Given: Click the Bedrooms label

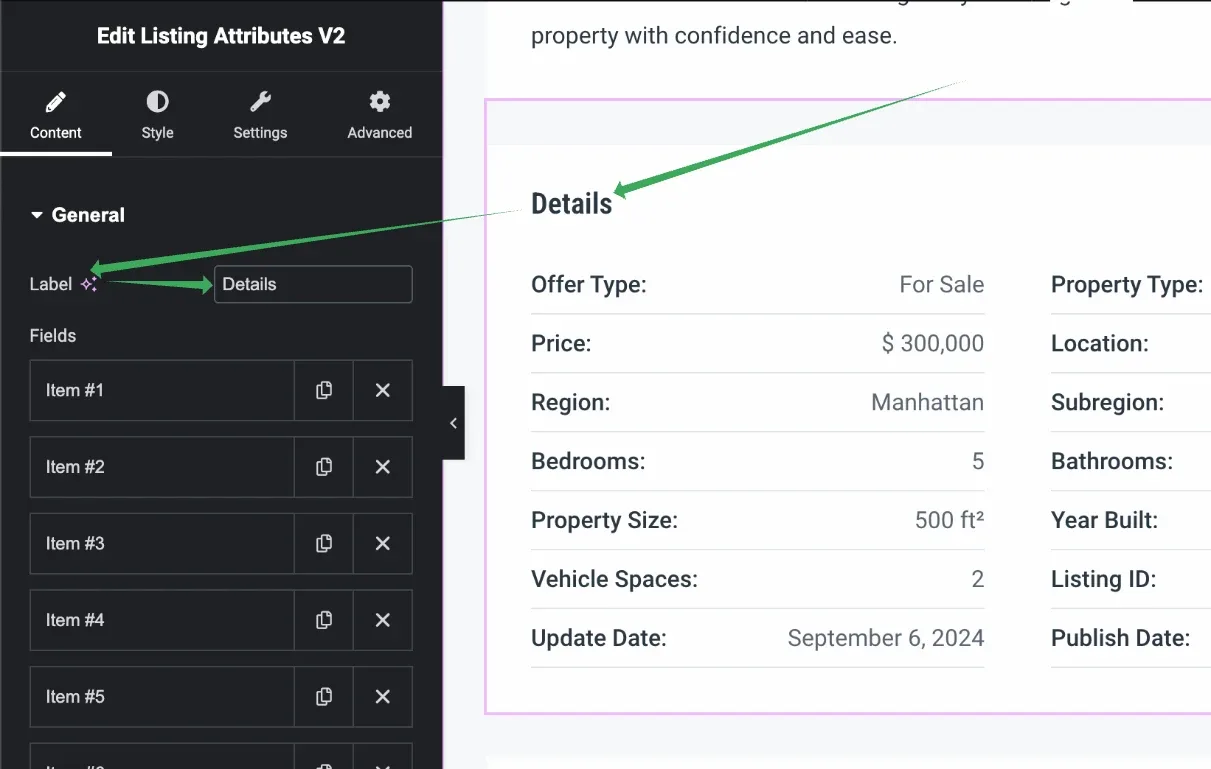Looking at the screenshot, I should (x=588, y=462).
